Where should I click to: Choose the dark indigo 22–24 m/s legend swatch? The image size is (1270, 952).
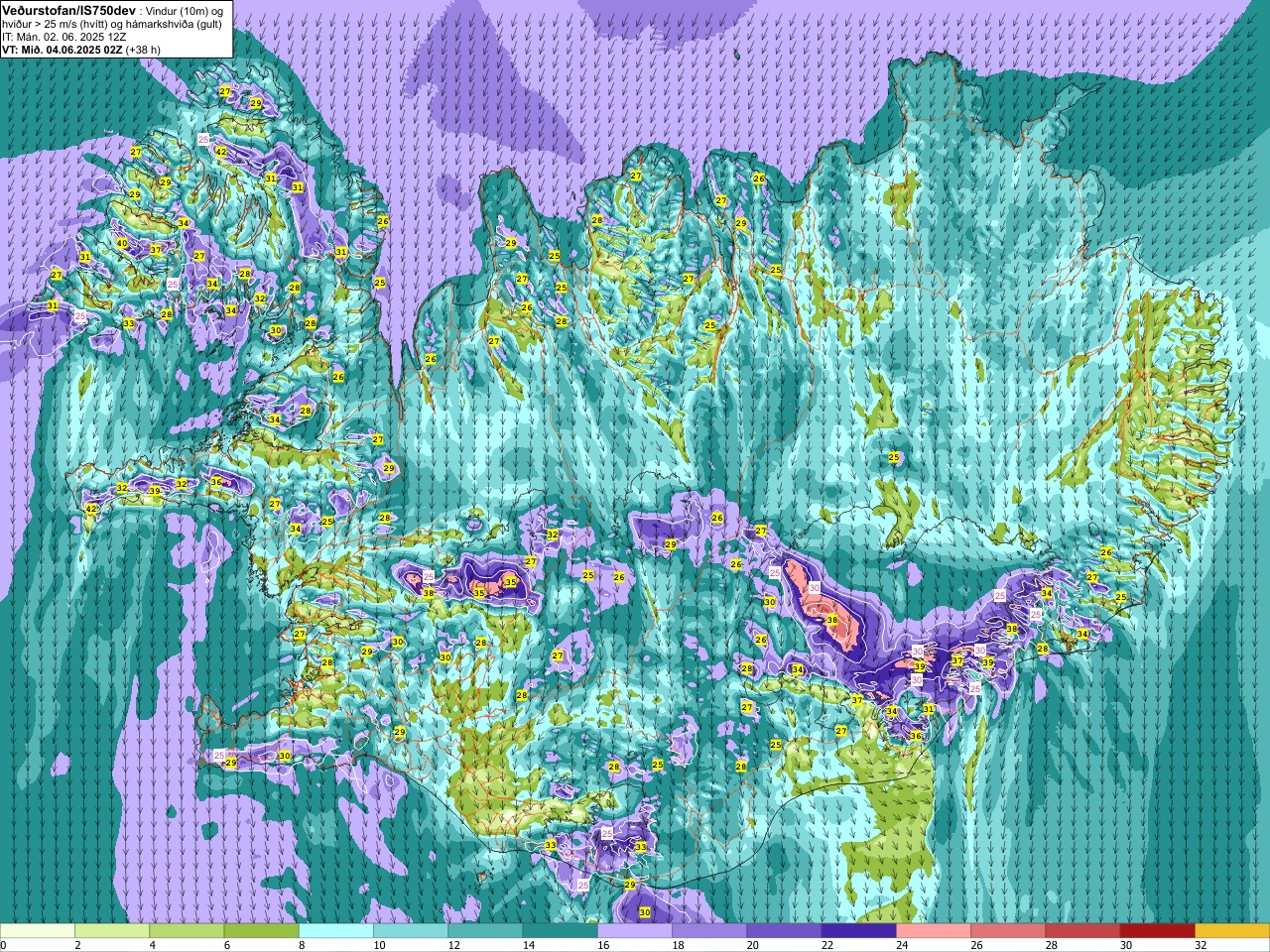[858, 932]
